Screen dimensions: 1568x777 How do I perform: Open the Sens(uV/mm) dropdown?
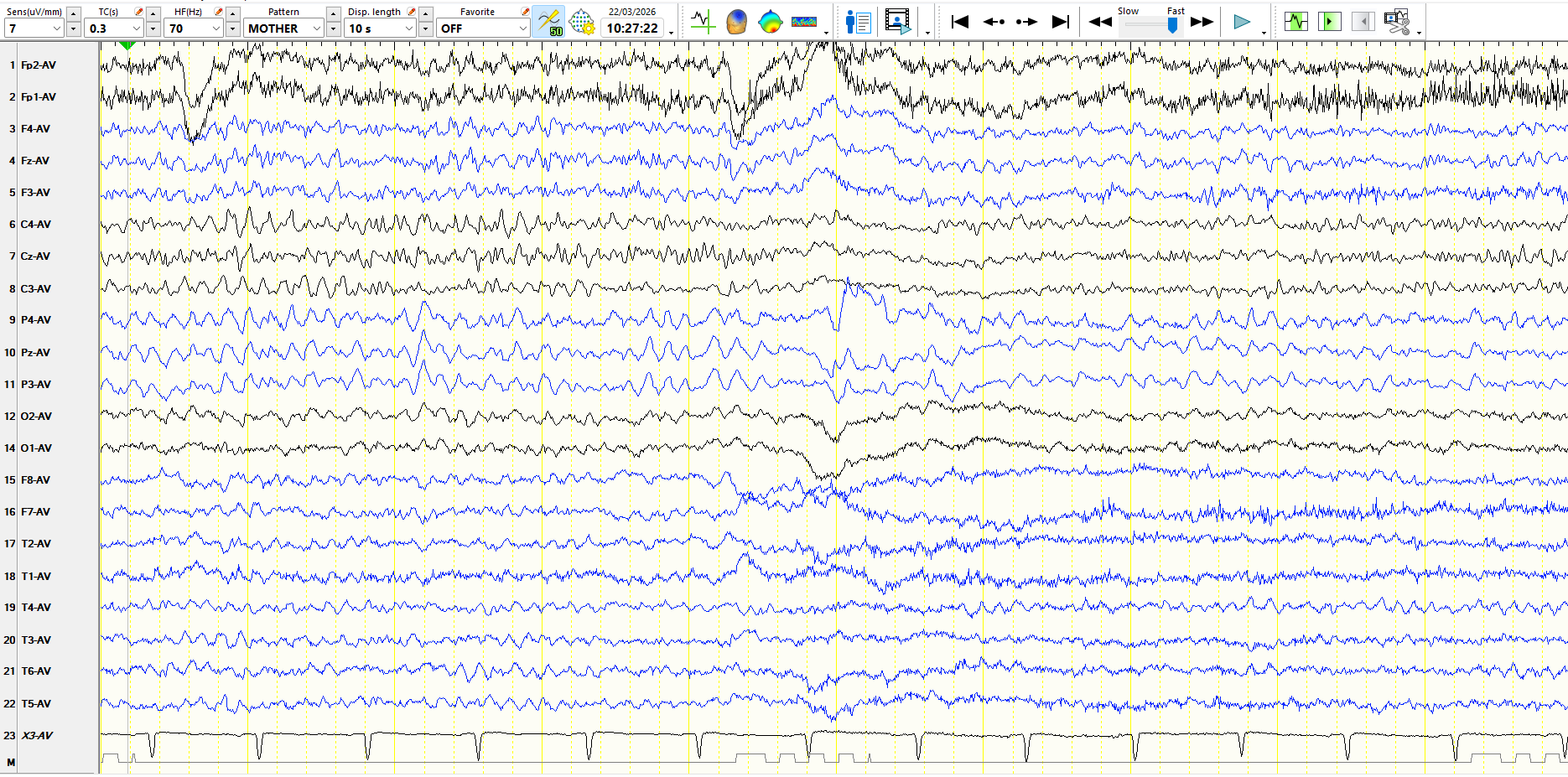pyautogui.click(x=57, y=28)
